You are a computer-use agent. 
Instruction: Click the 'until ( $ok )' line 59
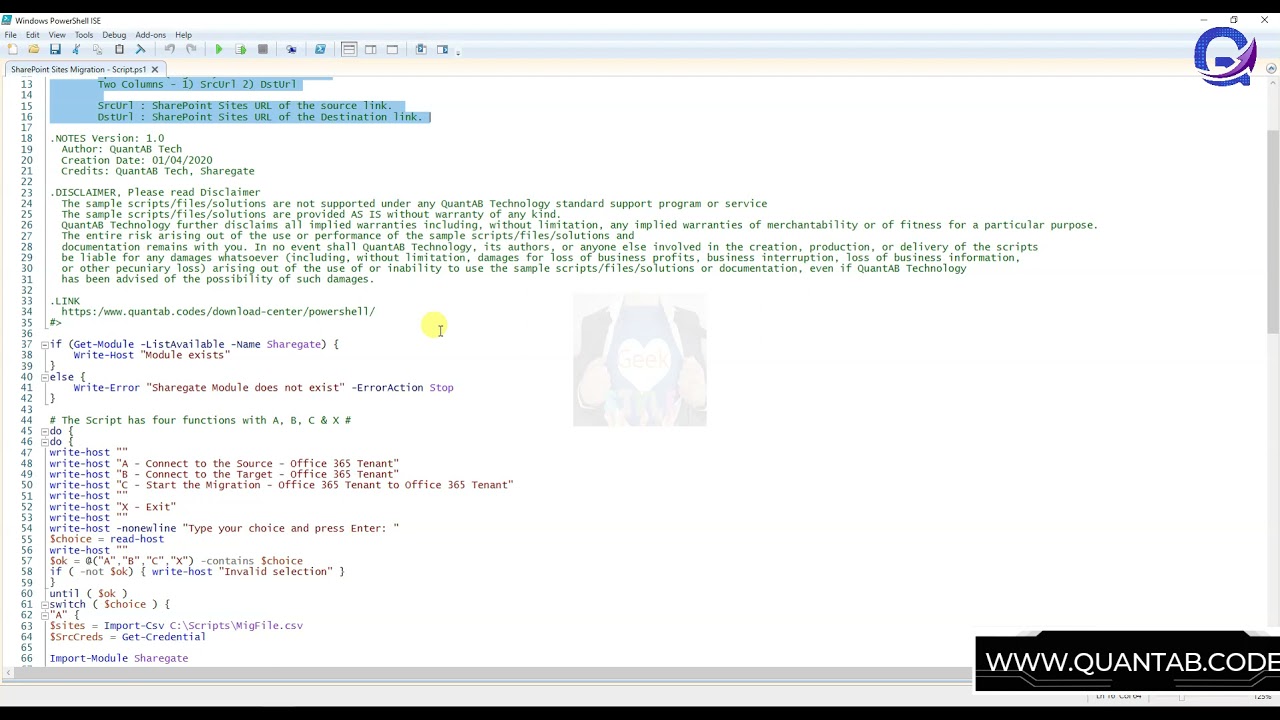[x=88, y=594]
